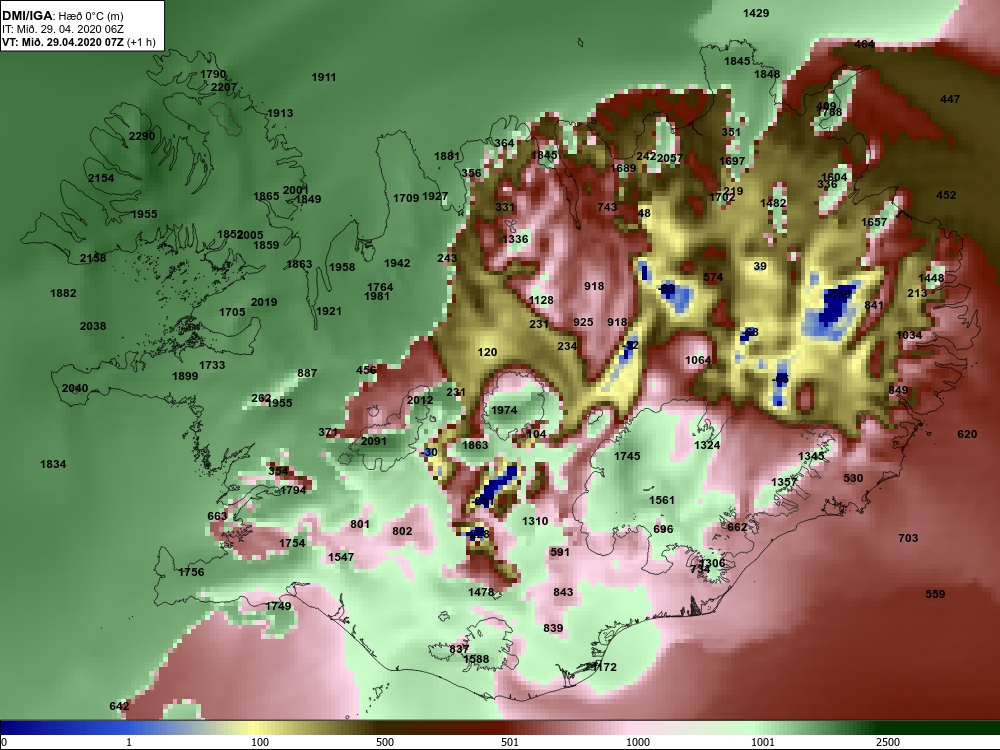1000x750 pixels.
Task: Click the map value 1429
Action: point(756,13)
